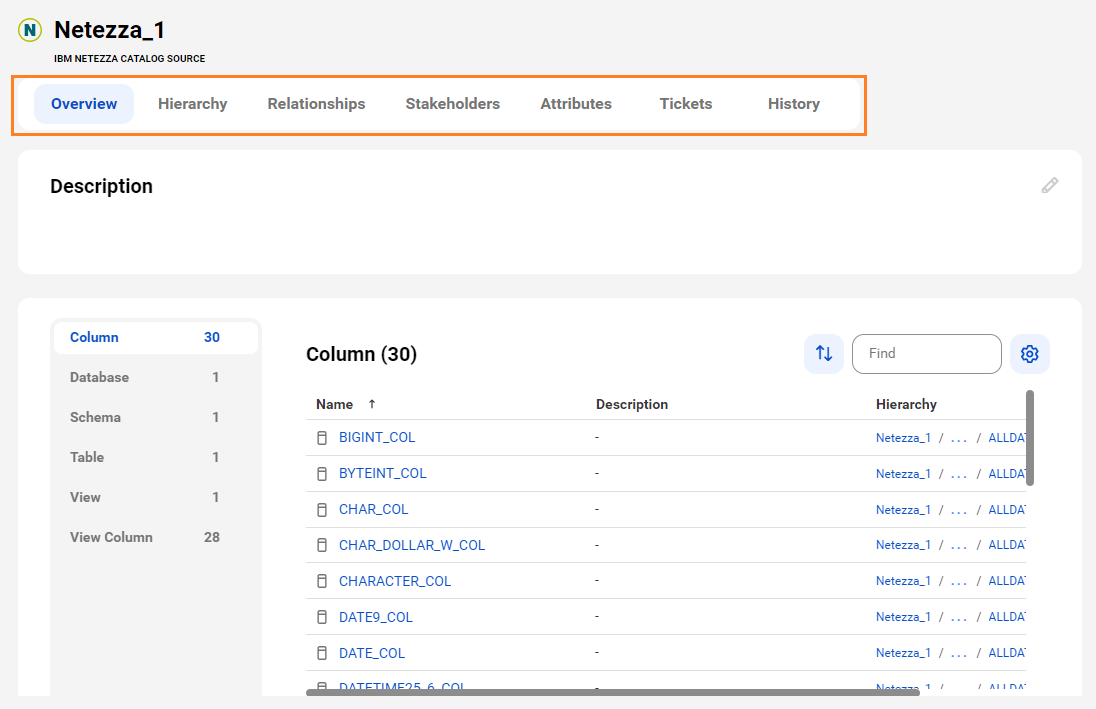Open the Hierarchy tab
1096x709 pixels.
tap(192, 104)
